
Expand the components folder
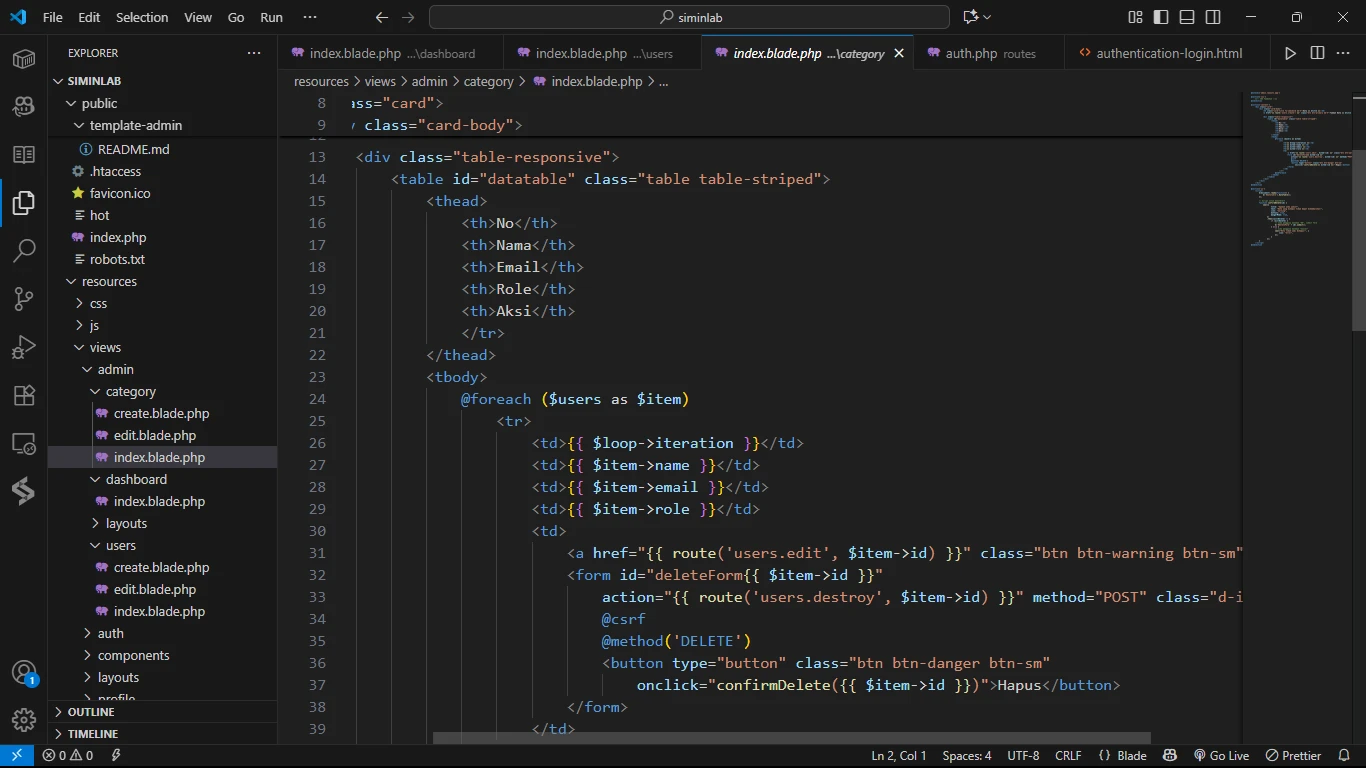click(x=133, y=655)
